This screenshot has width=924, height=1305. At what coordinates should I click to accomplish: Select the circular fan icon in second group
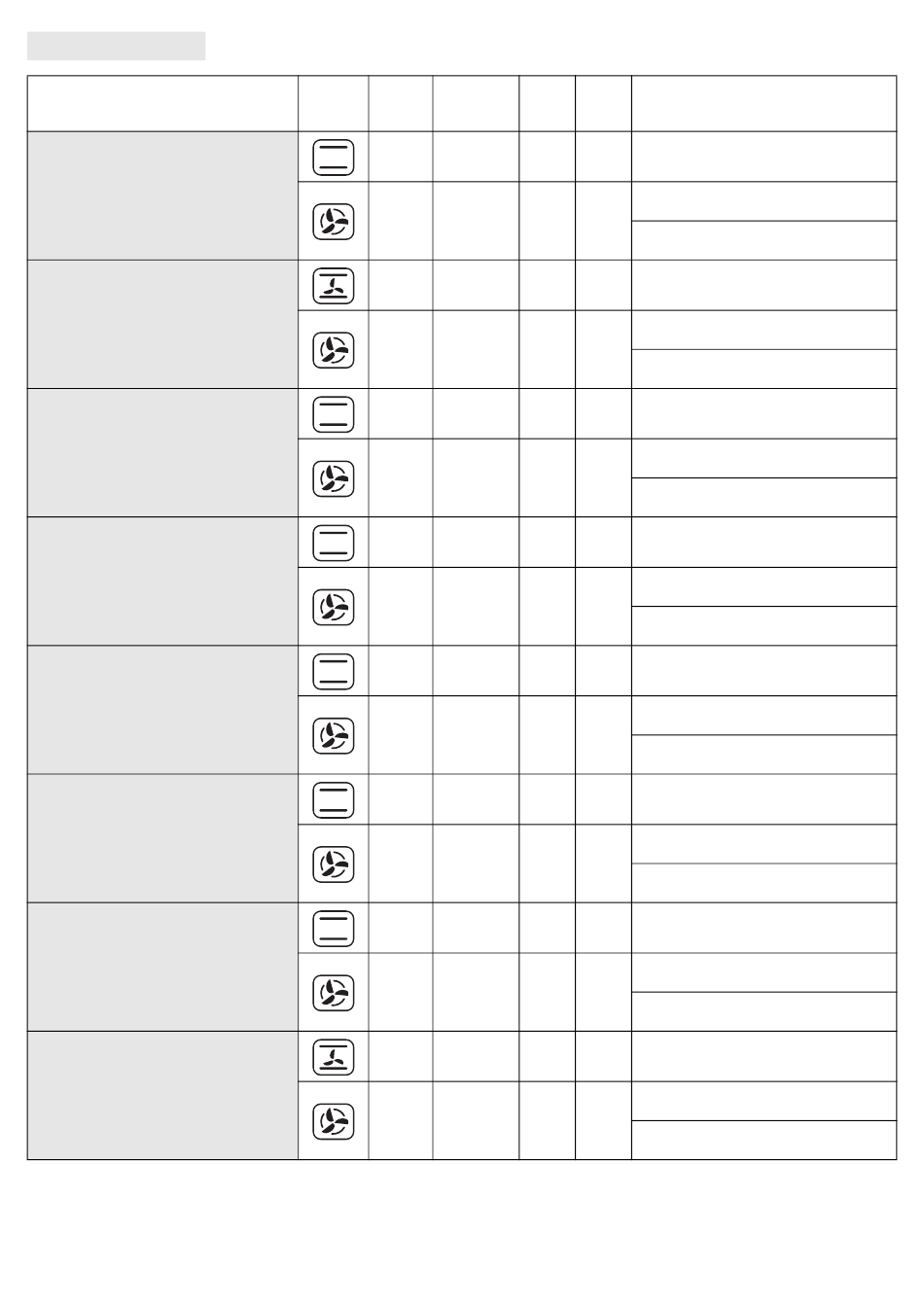point(334,350)
